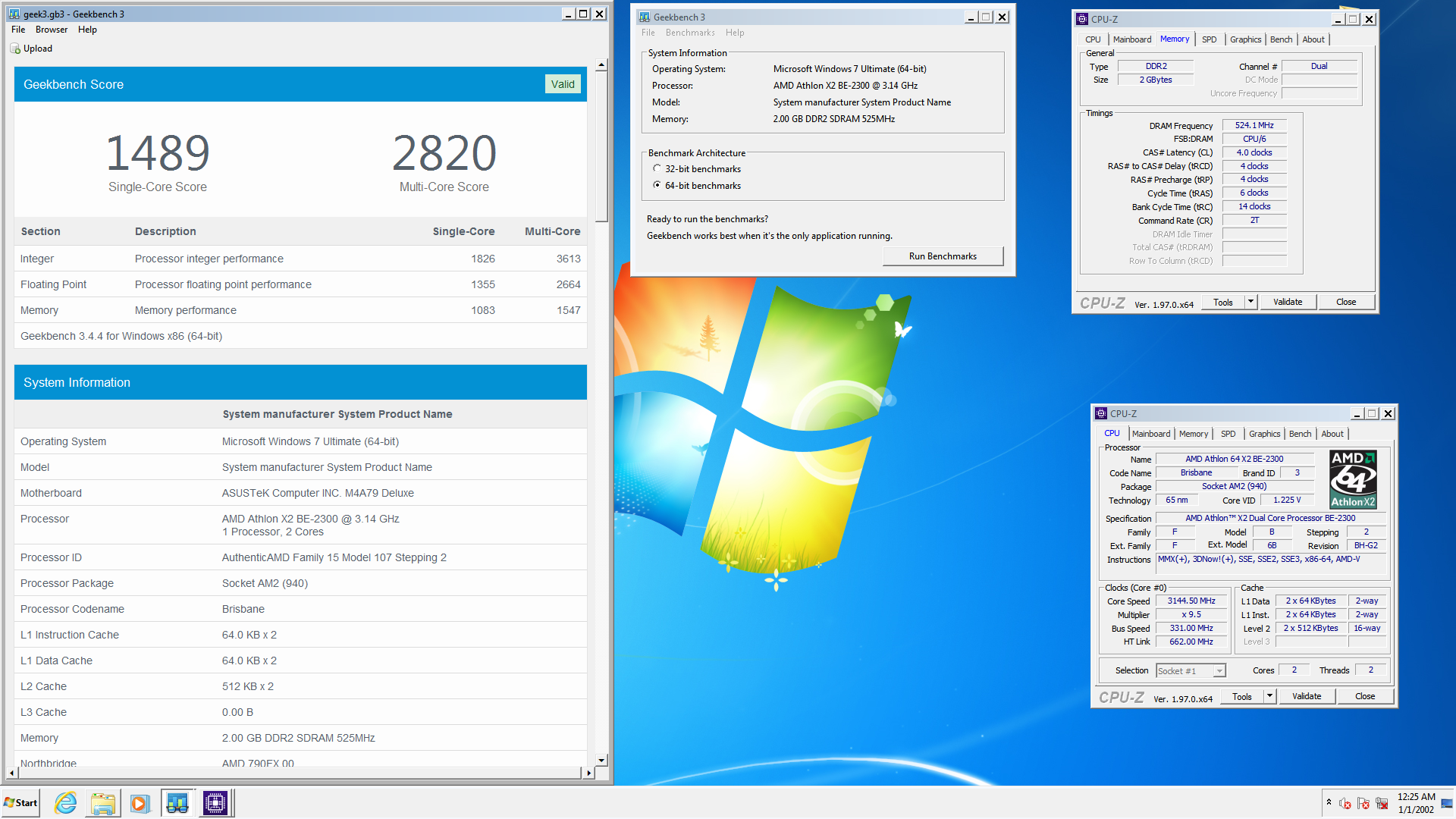
Task: Click single-core score 1489
Action: (x=157, y=152)
